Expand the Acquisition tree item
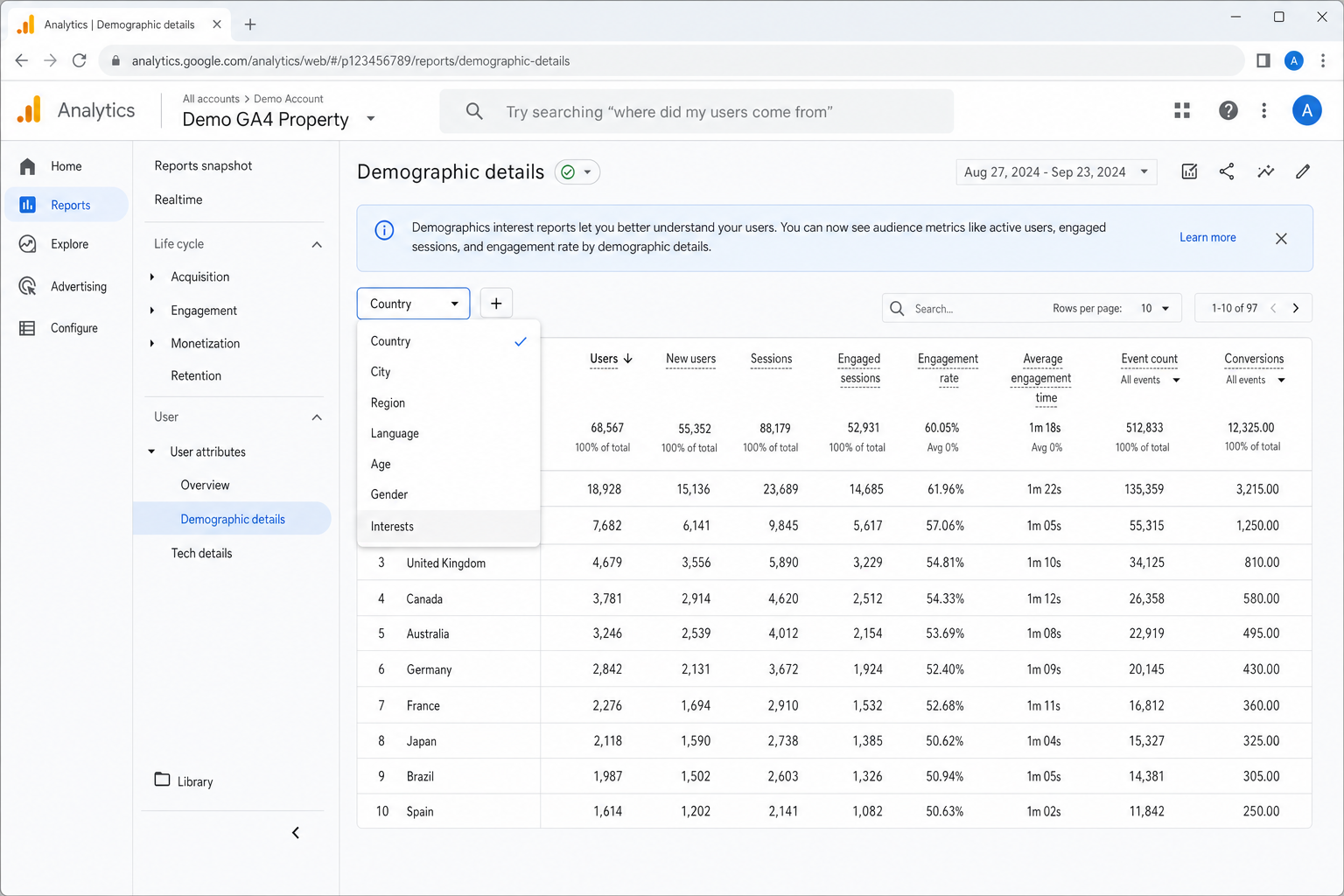Image resolution: width=1344 pixels, height=896 pixels. point(152,276)
